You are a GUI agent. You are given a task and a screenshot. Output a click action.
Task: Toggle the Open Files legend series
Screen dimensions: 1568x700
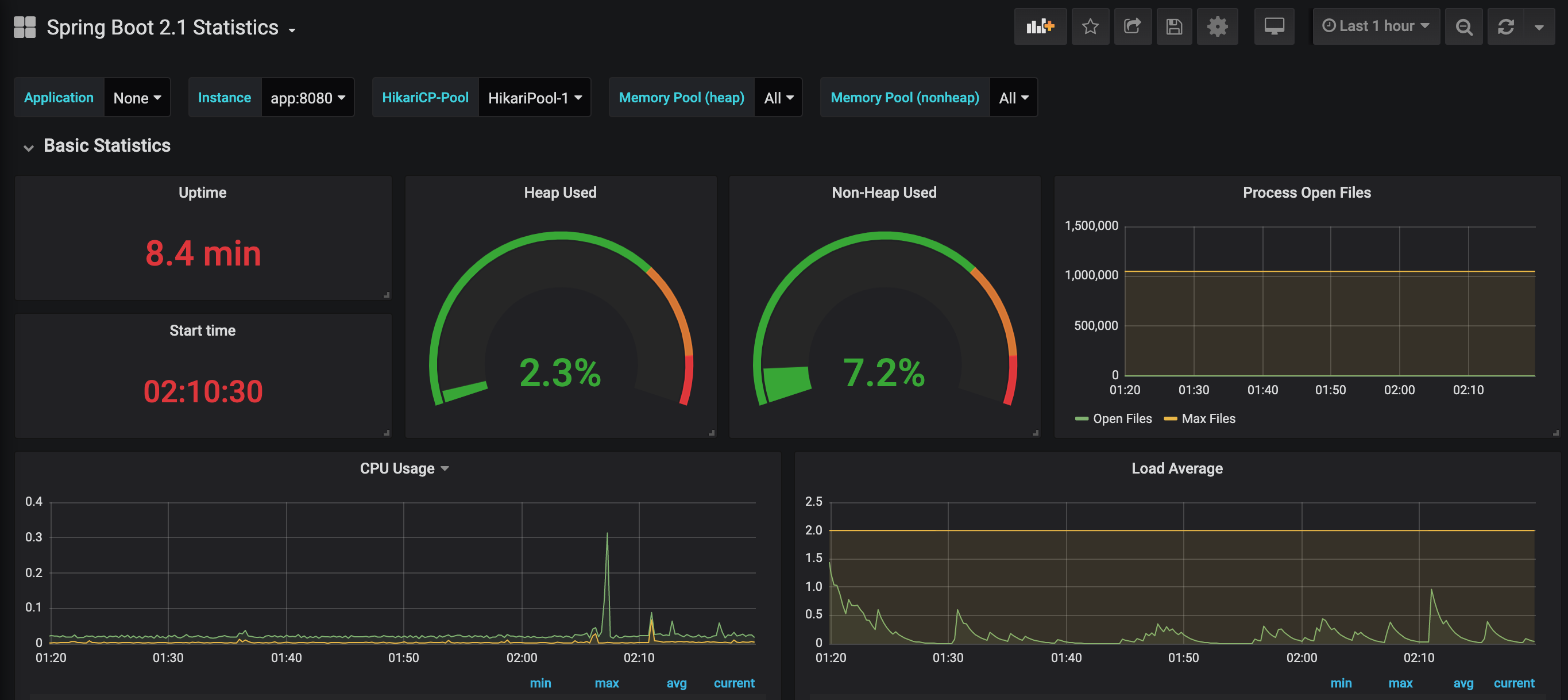[1122, 418]
